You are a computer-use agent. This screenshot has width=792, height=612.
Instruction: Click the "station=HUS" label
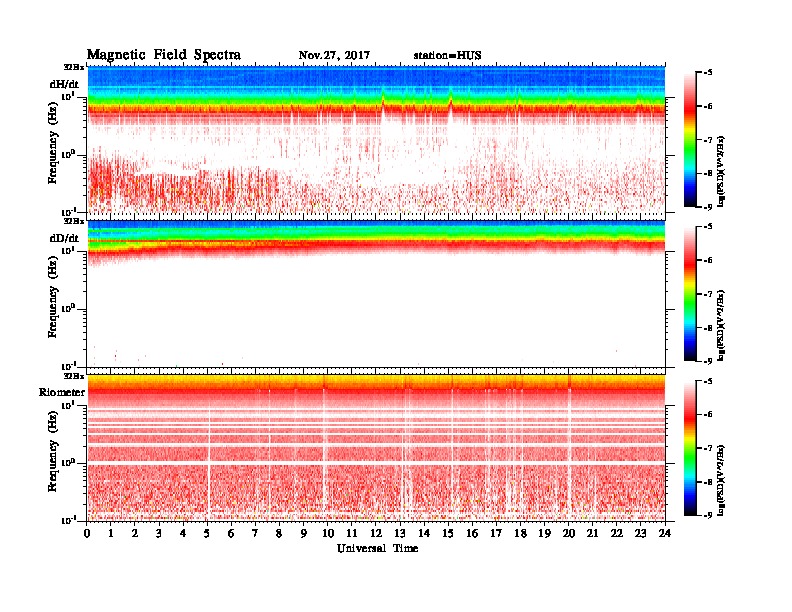[x=448, y=55]
